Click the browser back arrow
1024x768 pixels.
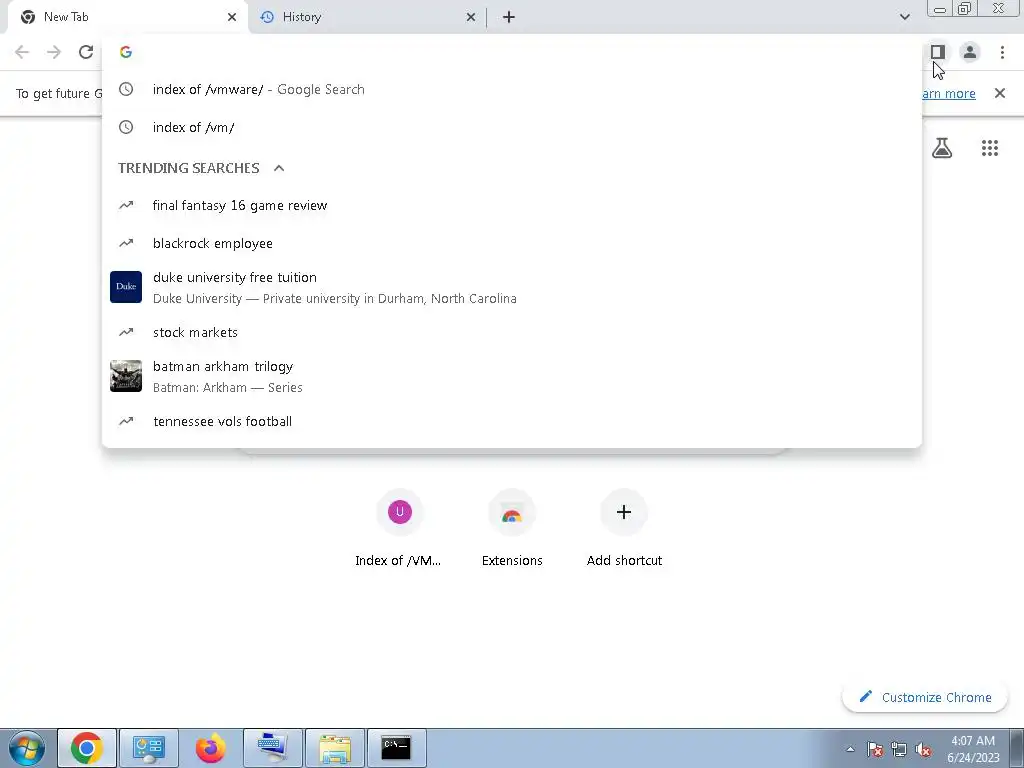(22, 52)
